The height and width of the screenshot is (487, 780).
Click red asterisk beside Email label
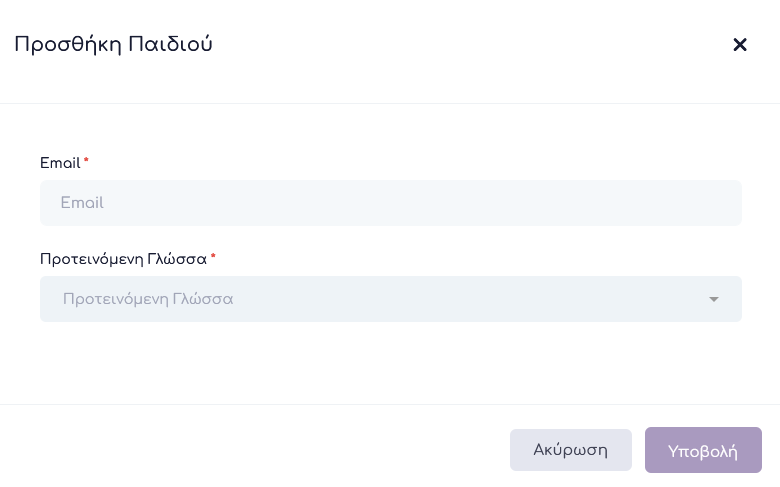(86, 160)
